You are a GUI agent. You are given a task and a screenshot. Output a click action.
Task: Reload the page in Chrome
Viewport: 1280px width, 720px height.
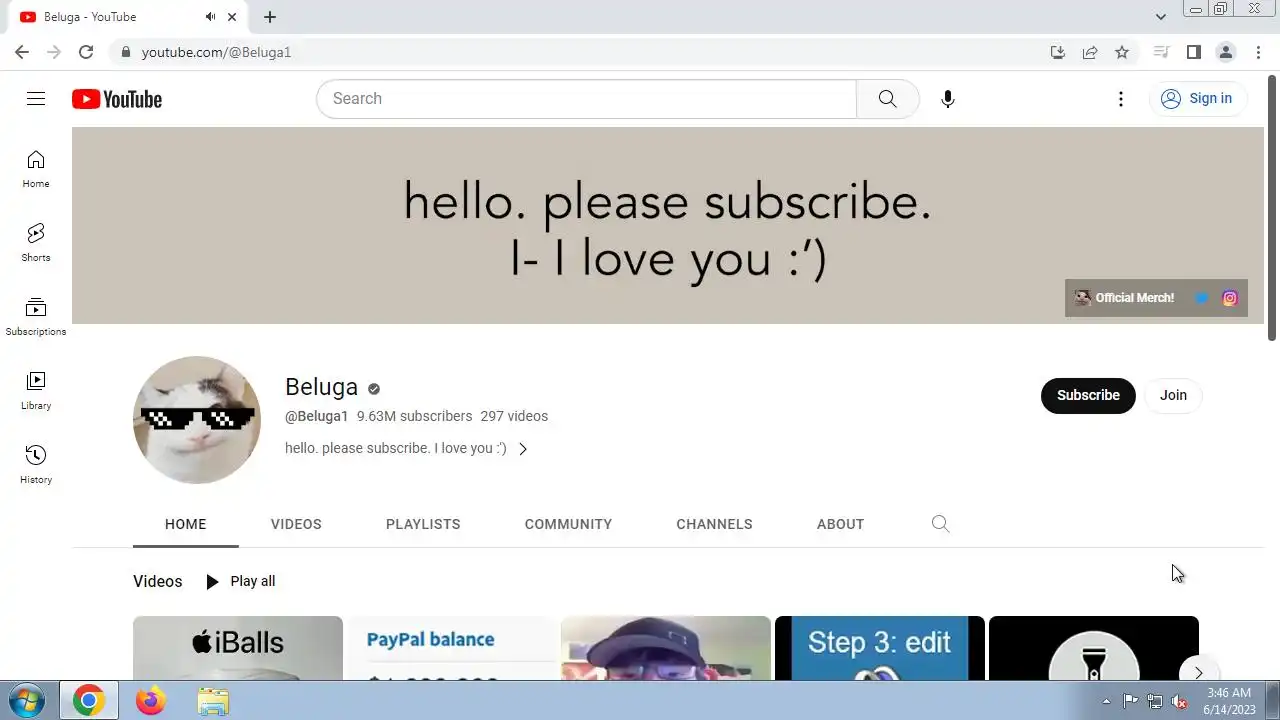[x=86, y=52]
